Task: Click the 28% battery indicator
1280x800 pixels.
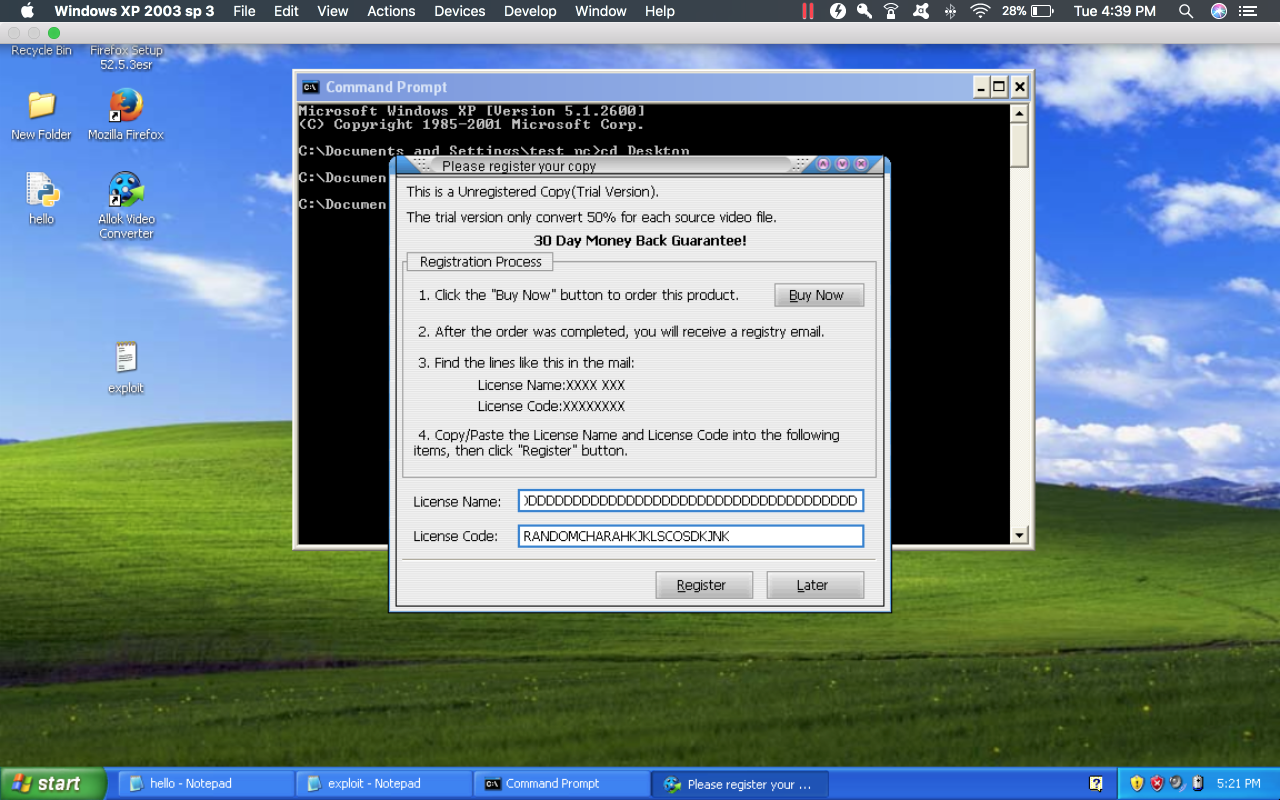Action: coord(1028,11)
